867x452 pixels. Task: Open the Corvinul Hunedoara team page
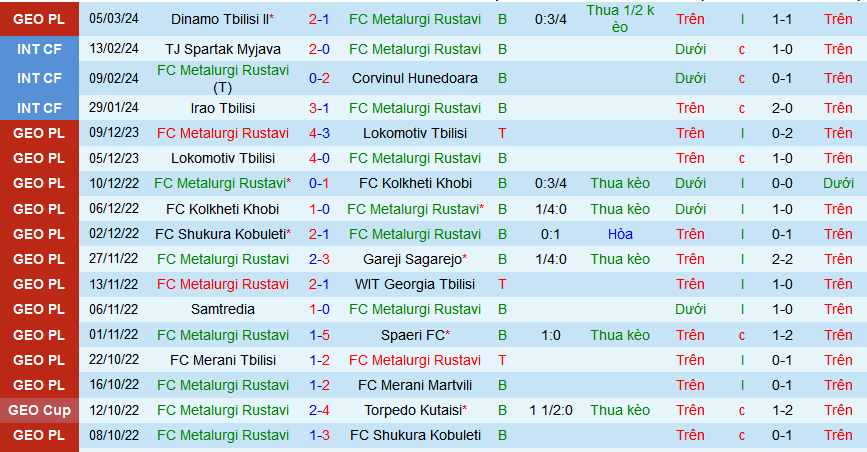pyautogui.click(x=415, y=78)
